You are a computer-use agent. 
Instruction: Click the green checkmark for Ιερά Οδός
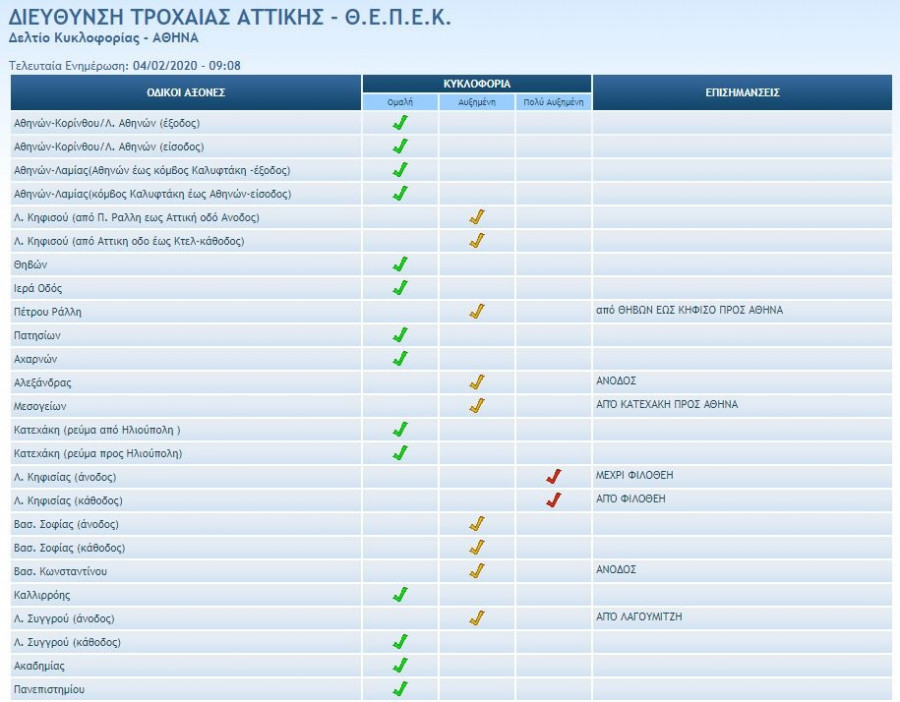(x=400, y=288)
